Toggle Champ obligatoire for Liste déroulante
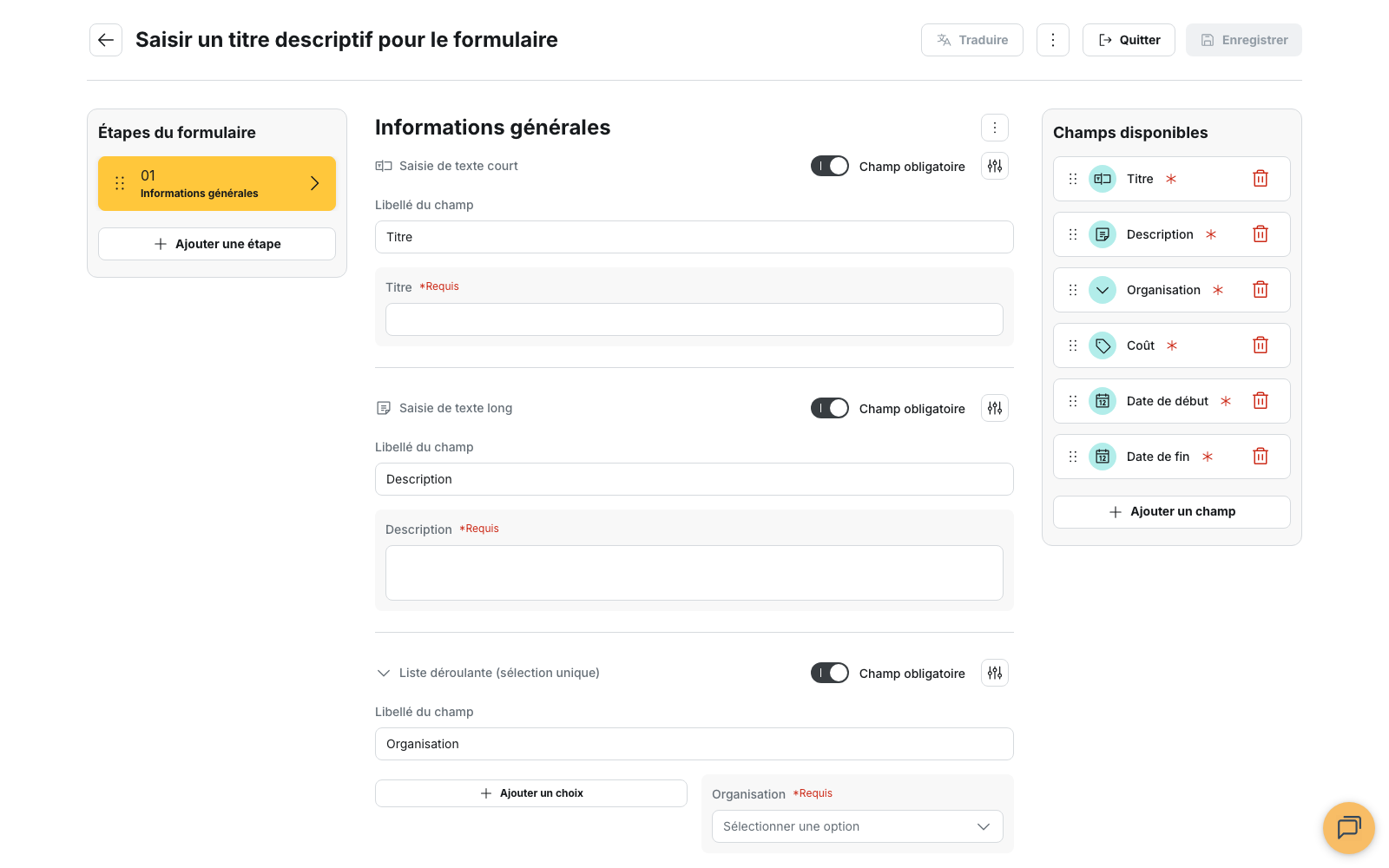This screenshot has width=1389, height=868. pos(830,673)
